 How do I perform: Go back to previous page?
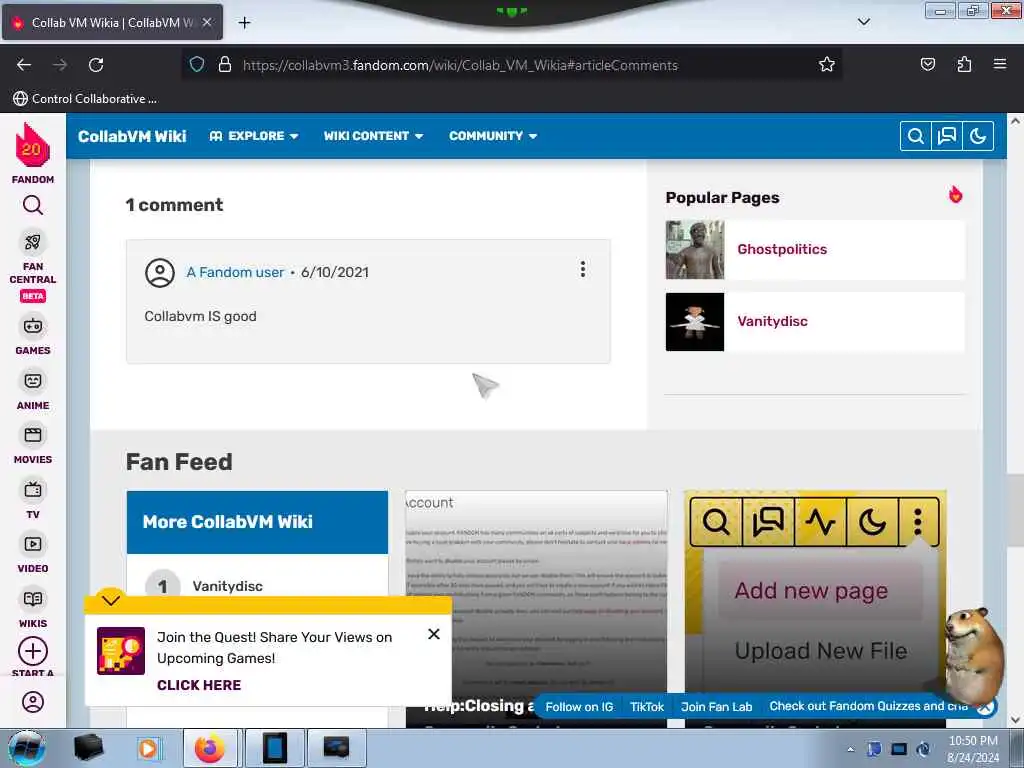click(24, 65)
